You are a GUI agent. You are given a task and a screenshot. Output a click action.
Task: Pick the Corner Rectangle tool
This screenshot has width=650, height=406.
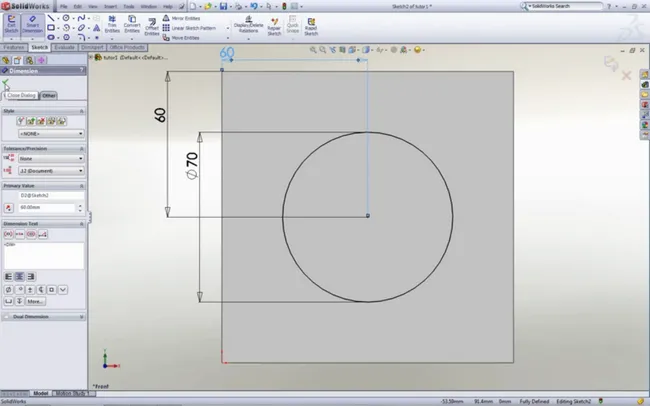click(51, 28)
